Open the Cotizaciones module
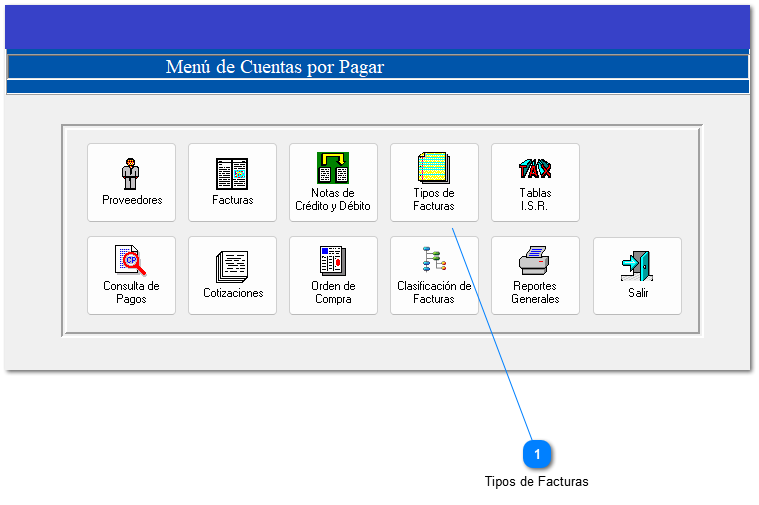This screenshot has height=505, width=759. [x=232, y=275]
